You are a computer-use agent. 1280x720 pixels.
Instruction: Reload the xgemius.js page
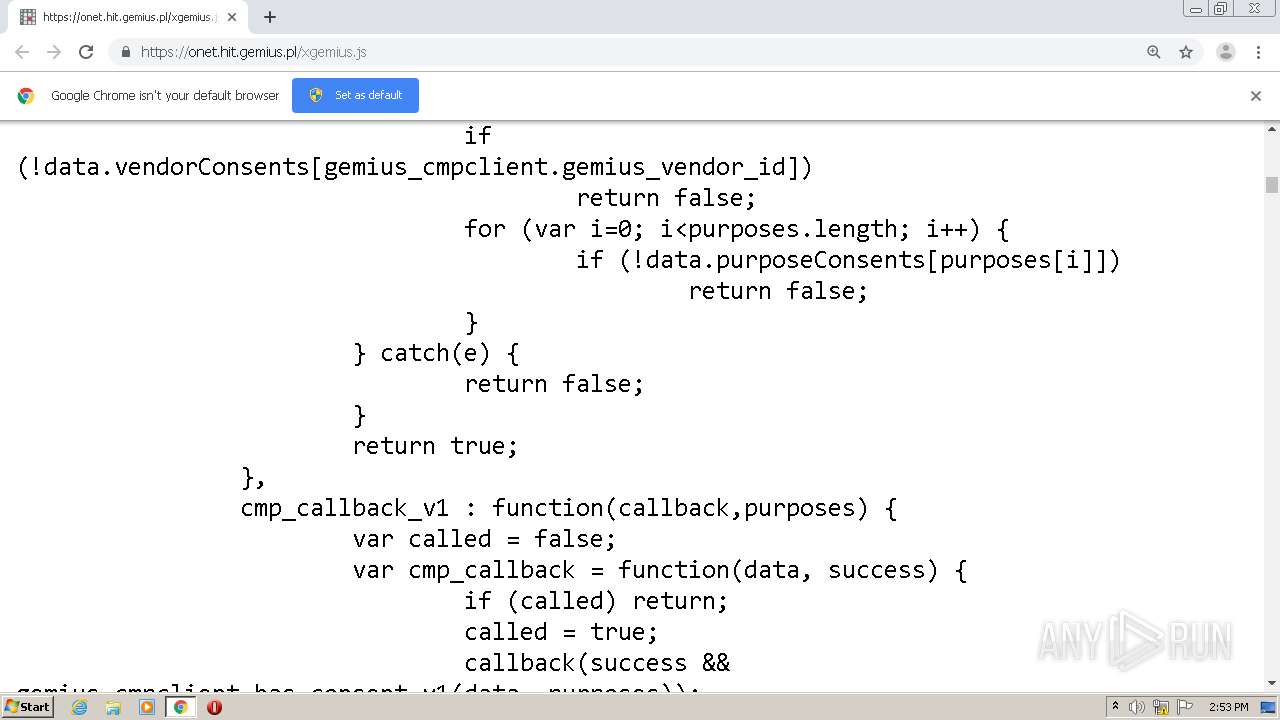86,52
